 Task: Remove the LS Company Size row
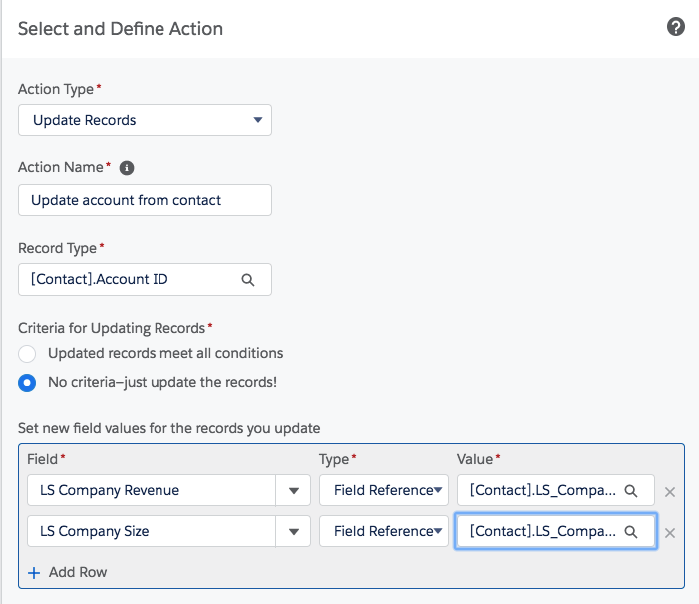pyautogui.click(x=670, y=533)
